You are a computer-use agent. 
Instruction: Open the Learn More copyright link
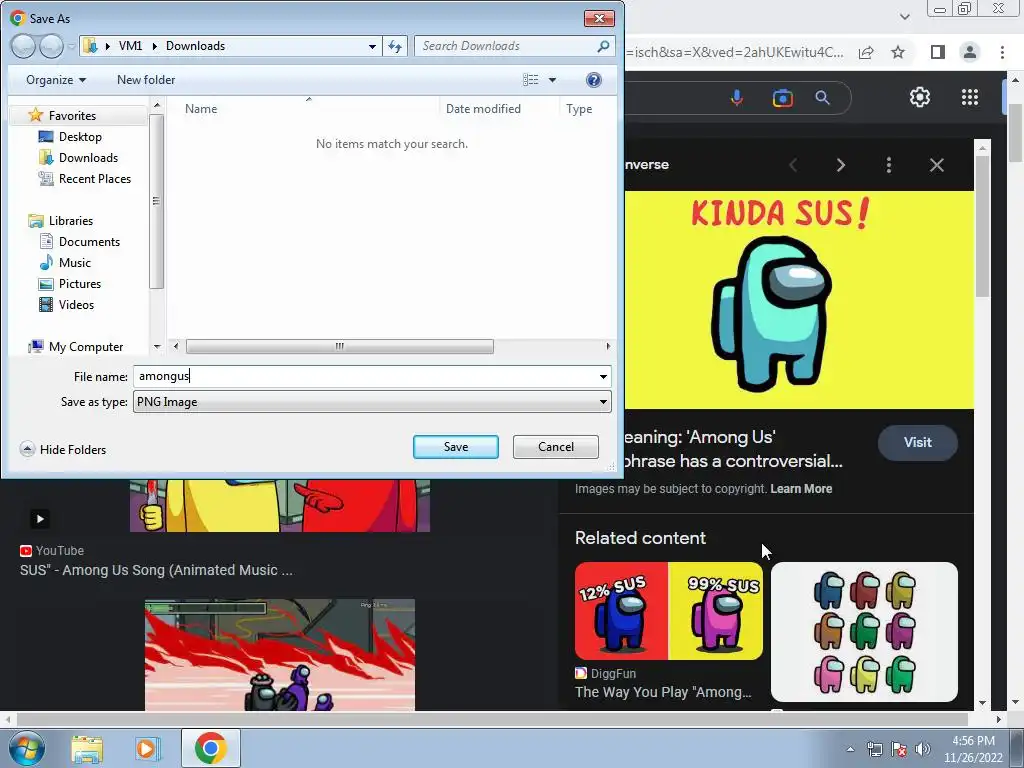coord(801,488)
